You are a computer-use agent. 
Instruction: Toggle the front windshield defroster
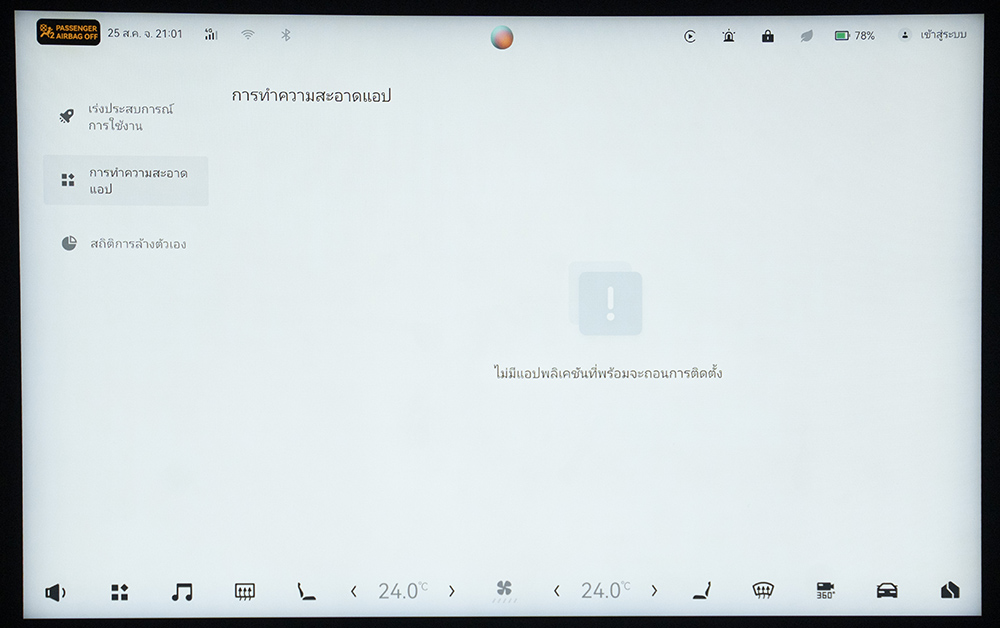763,591
